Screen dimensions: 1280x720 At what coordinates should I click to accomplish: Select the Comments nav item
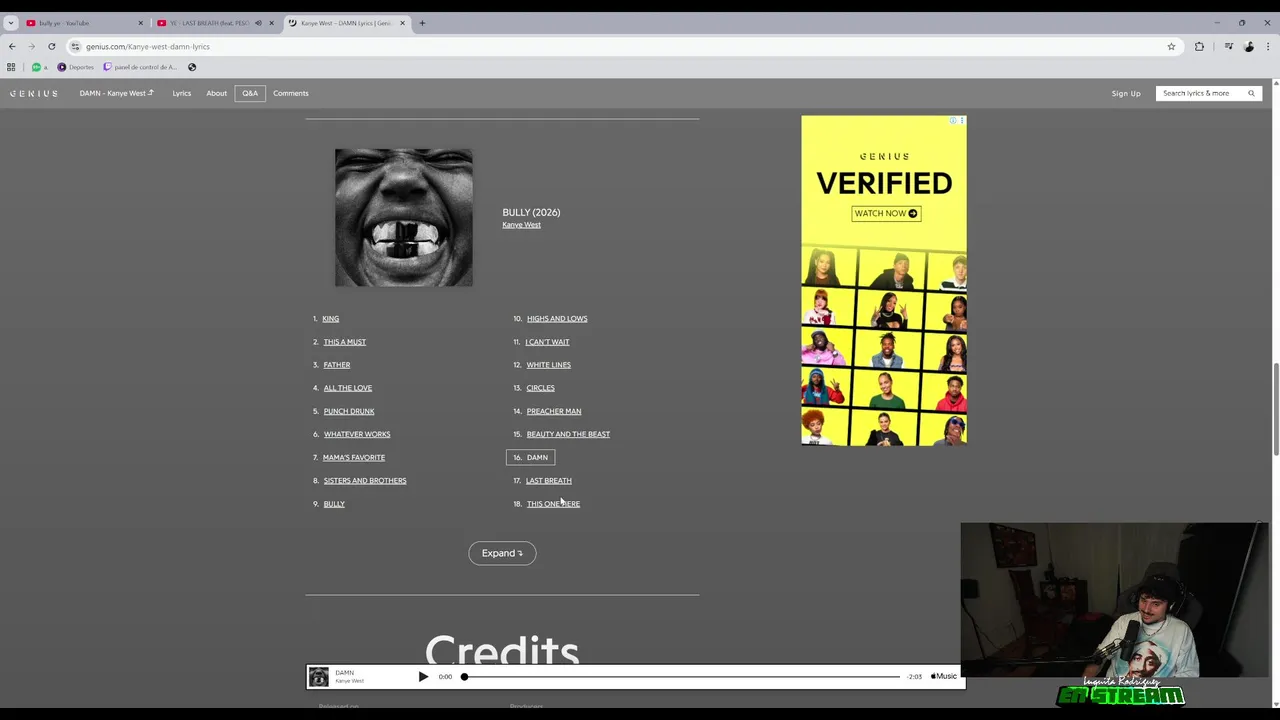point(291,93)
